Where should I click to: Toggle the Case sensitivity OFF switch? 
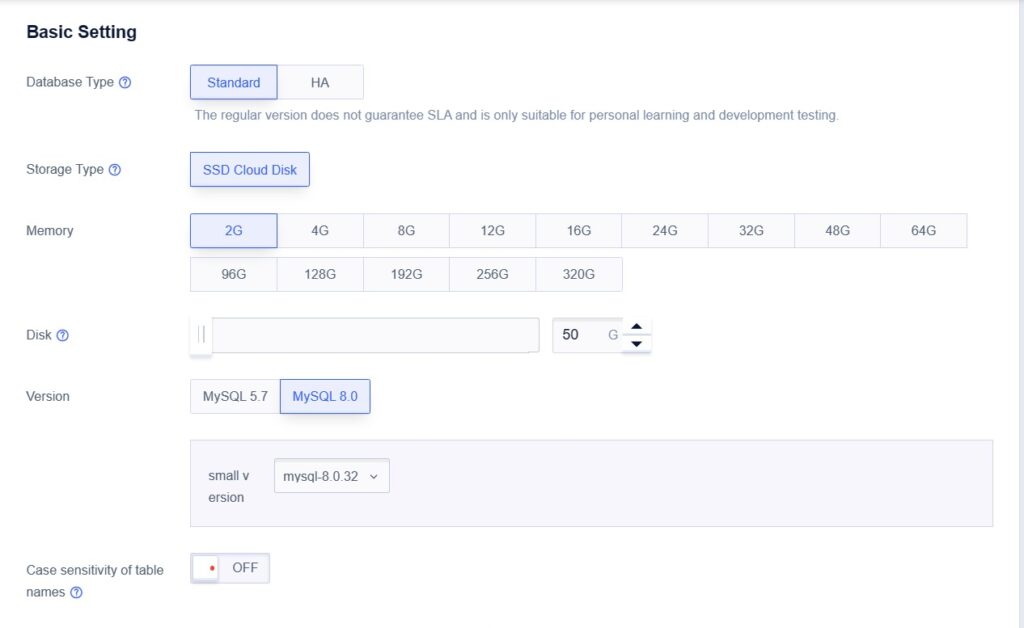click(x=230, y=567)
